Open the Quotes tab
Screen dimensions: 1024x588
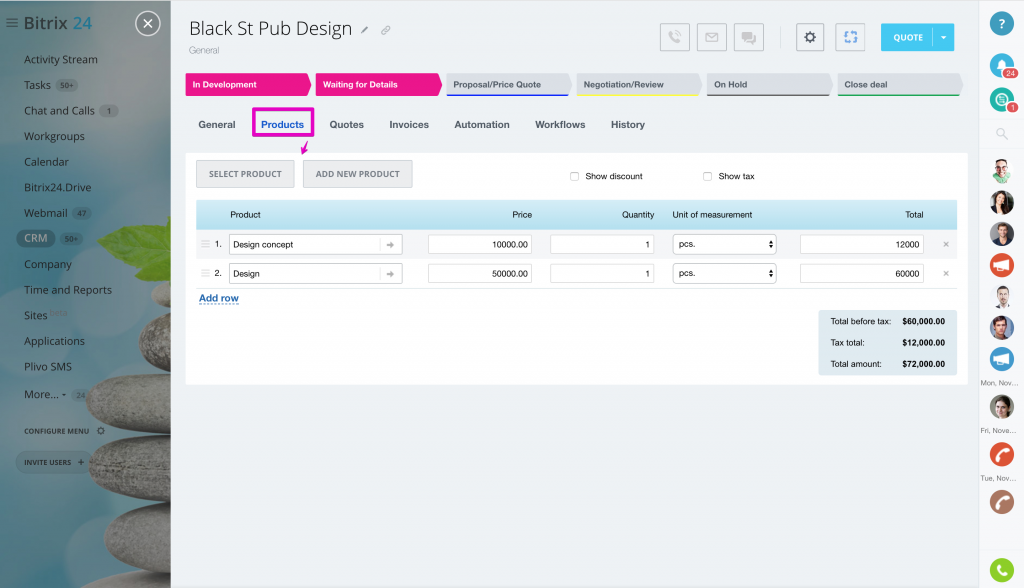(x=346, y=124)
